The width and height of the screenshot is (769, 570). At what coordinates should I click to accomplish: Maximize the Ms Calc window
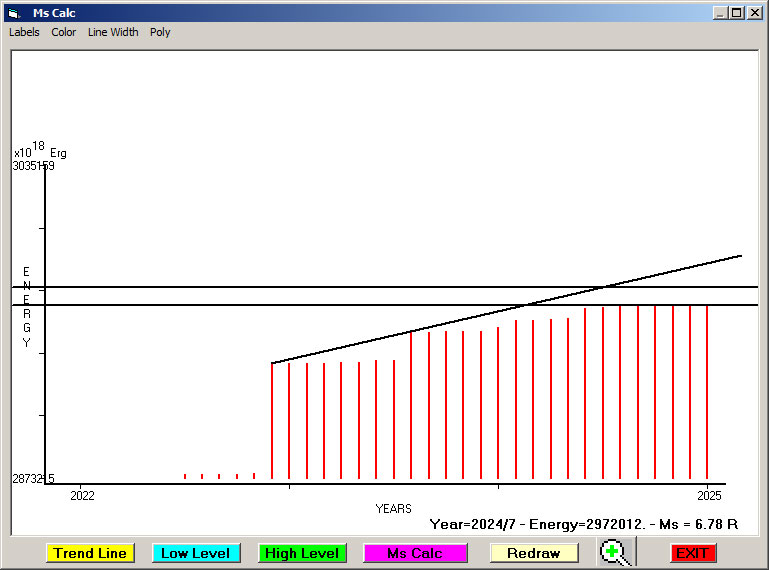tap(737, 13)
